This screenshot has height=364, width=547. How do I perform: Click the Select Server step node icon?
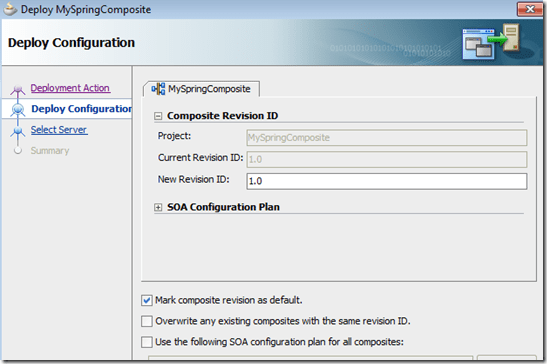click(18, 131)
